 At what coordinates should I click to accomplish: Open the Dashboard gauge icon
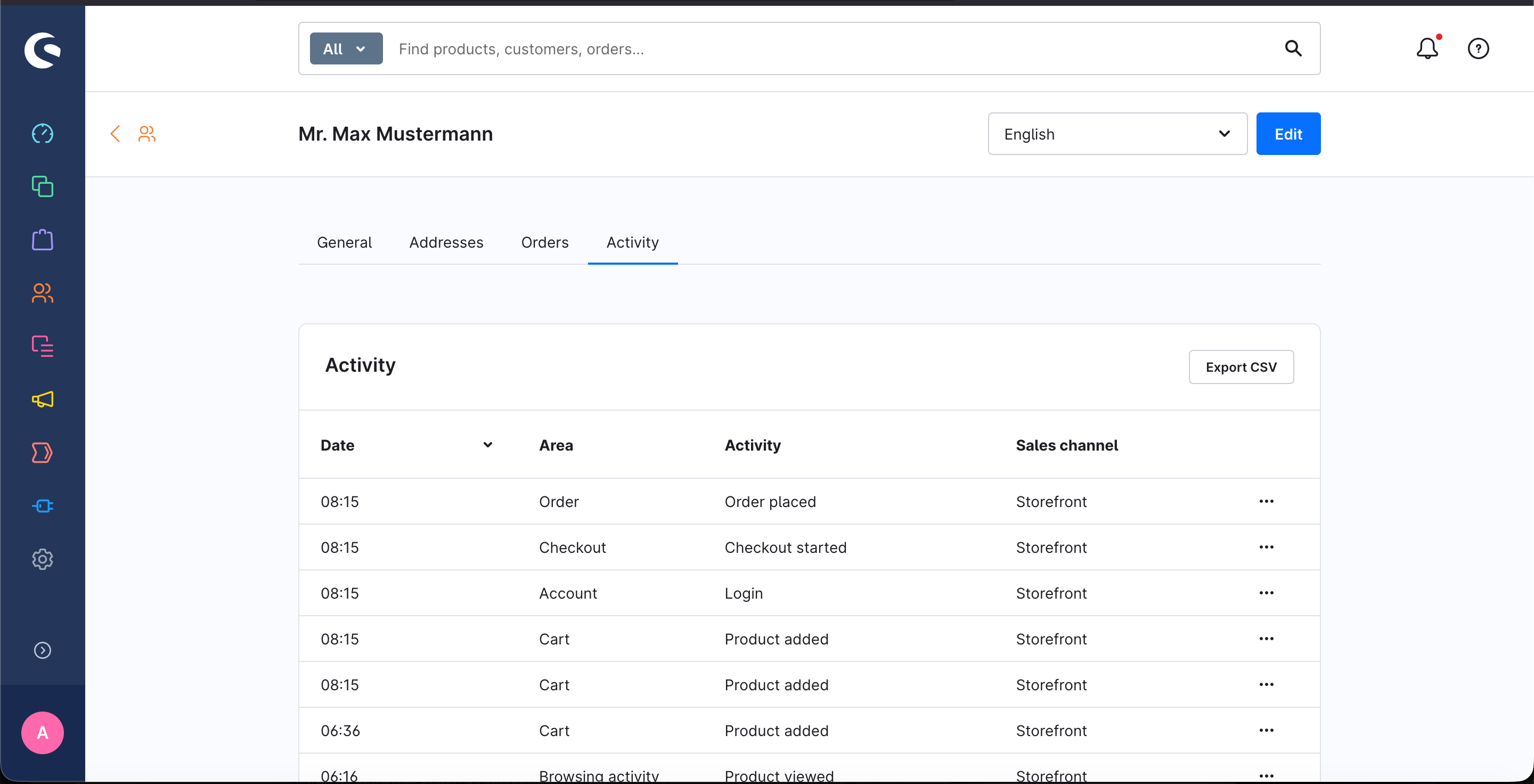(x=42, y=134)
